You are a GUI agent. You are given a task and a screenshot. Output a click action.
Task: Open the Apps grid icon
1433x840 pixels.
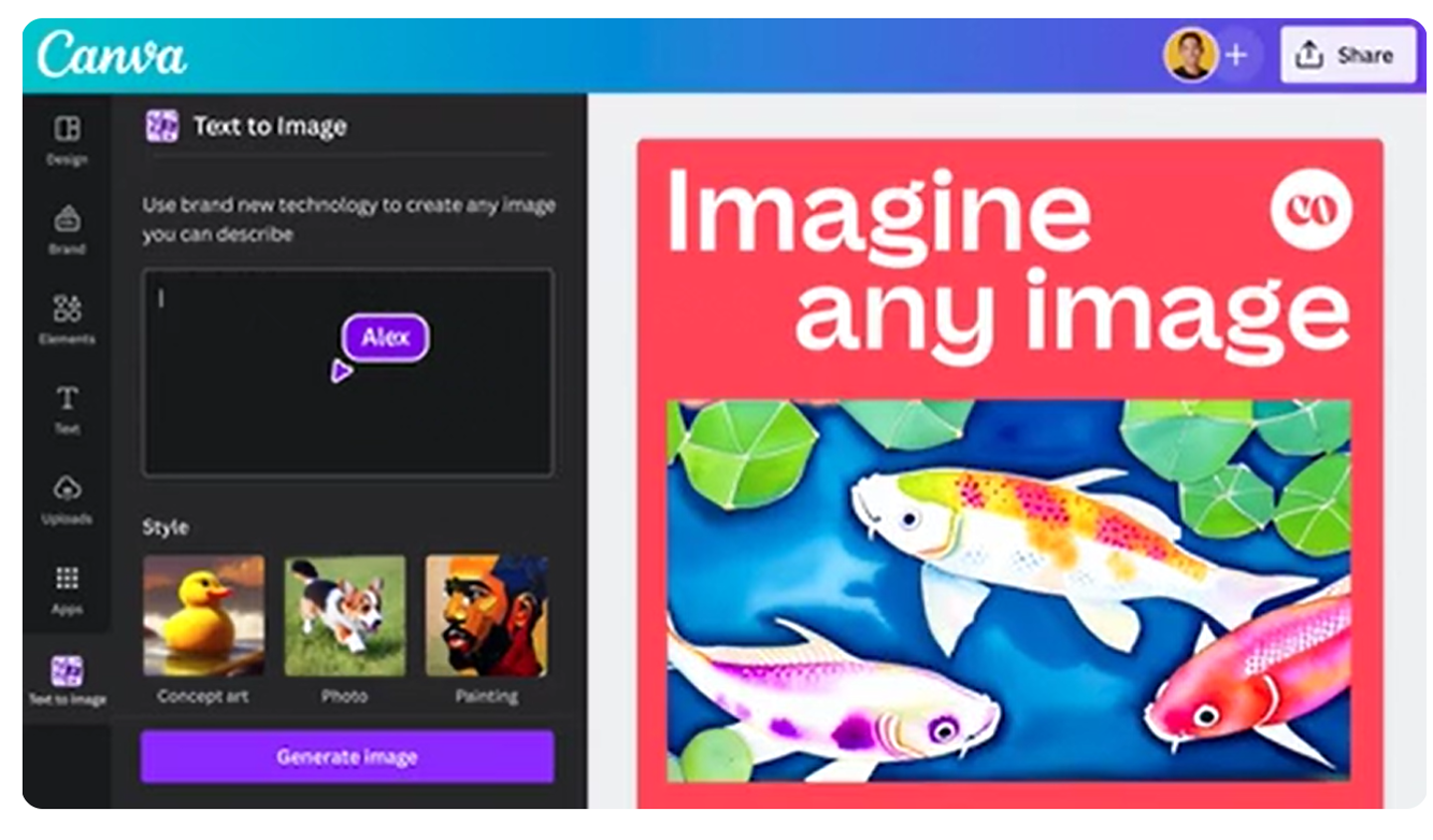[x=67, y=577]
